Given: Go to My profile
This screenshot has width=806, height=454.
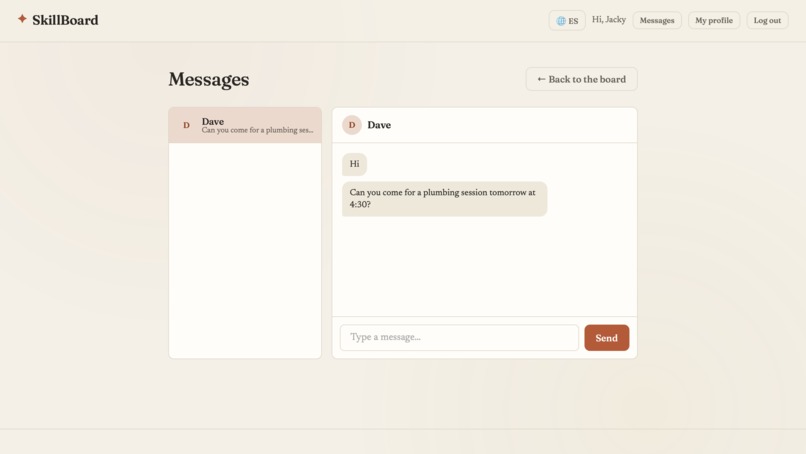Looking at the screenshot, I should coord(714,21).
